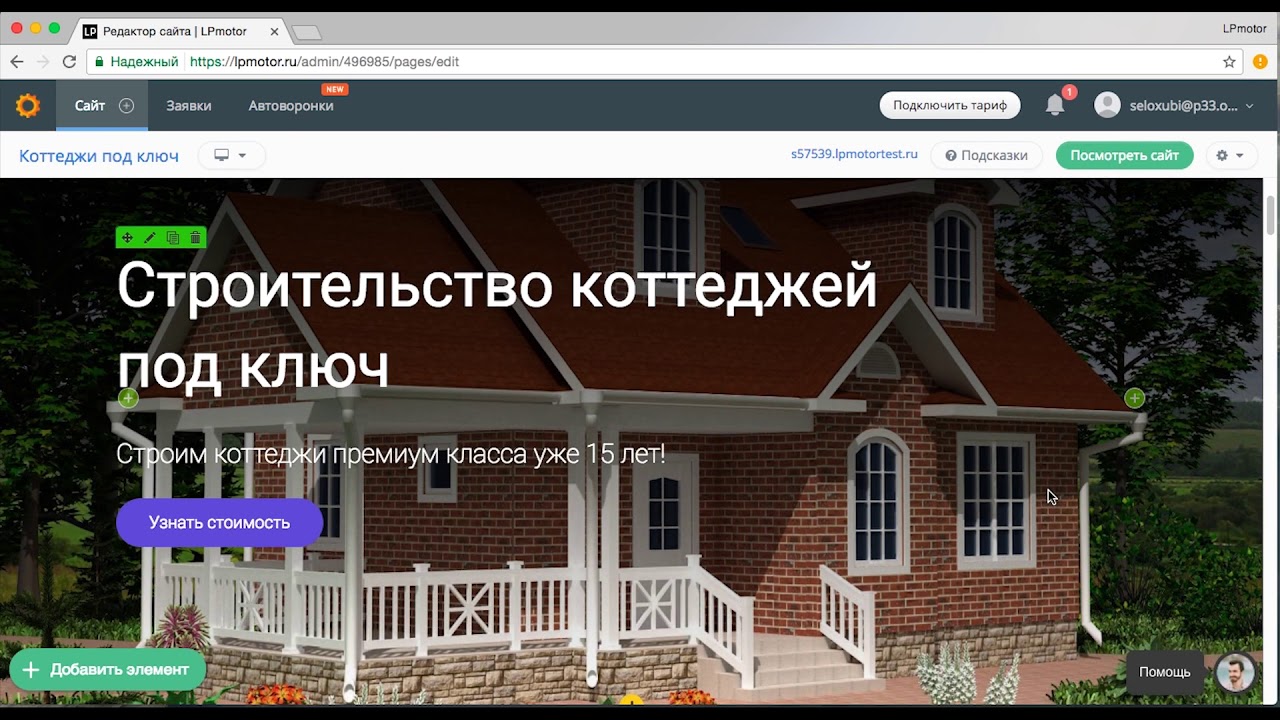Screen dimensions: 1280x720
Task: Click the green plus at heading's left edge
Action: pos(128,398)
